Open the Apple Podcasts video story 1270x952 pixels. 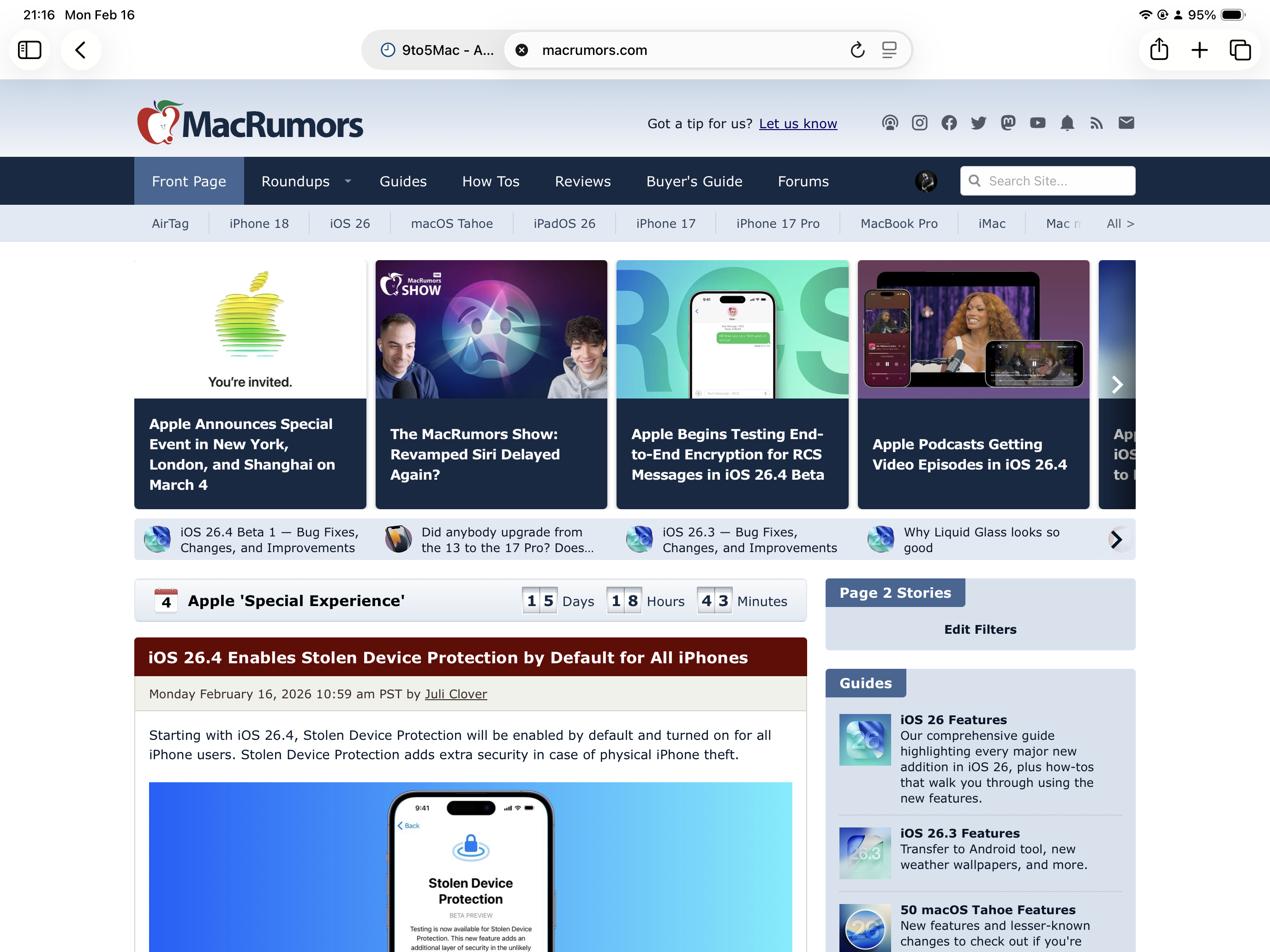click(974, 385)
